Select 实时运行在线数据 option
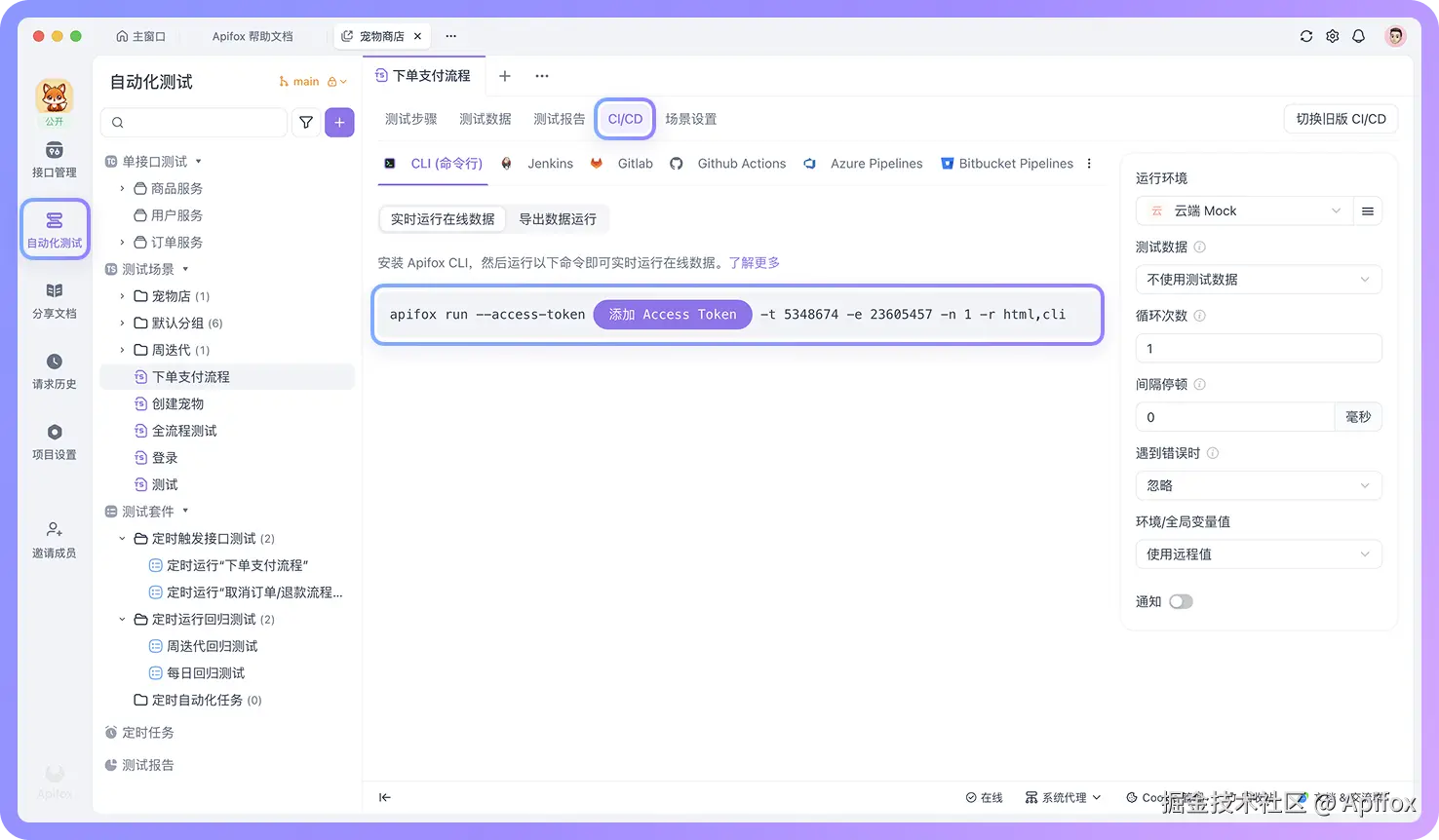The height and width of the screenshot is (840, 1439). tap(443, 219)
